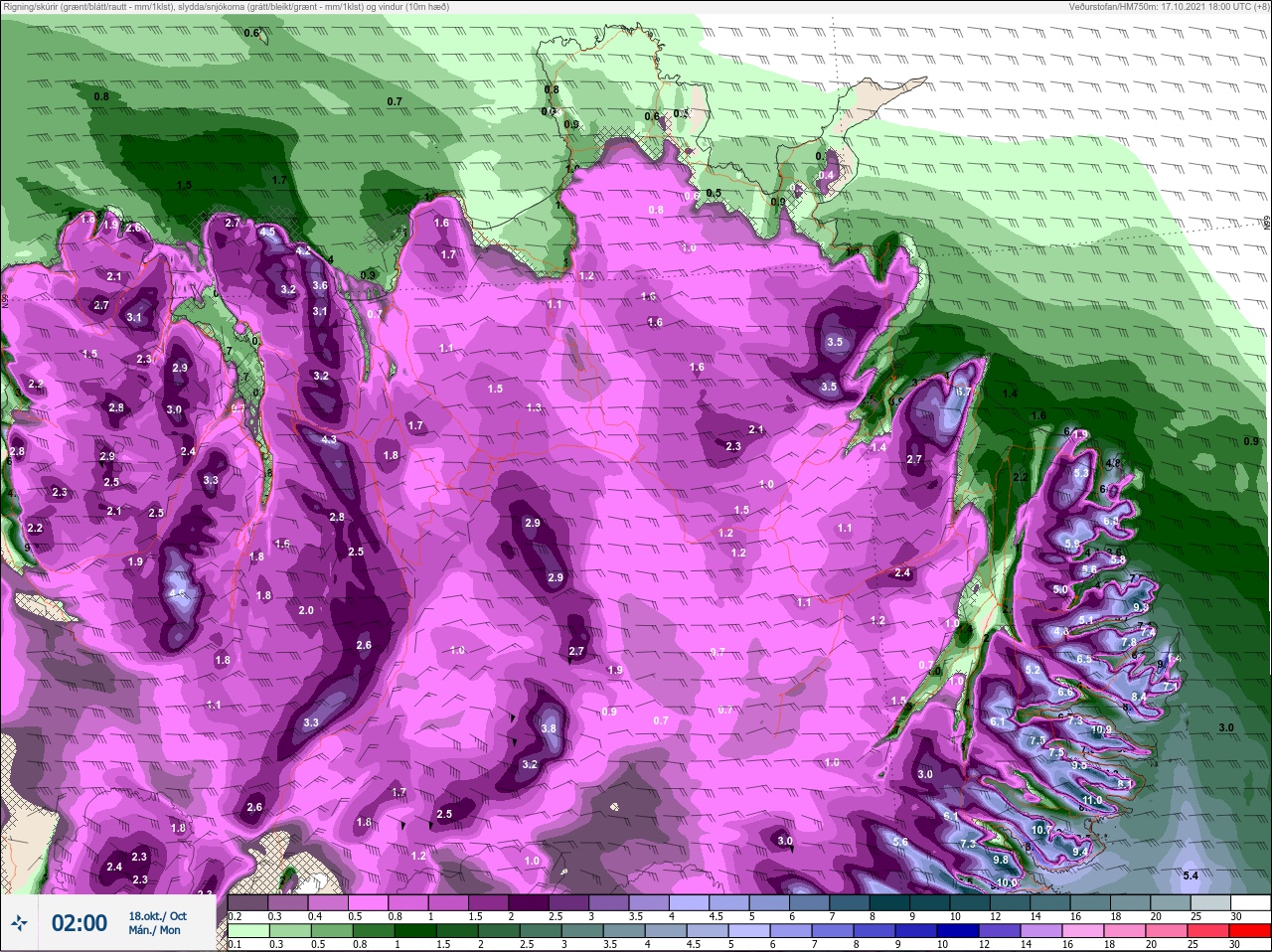Click the 2.0 precipitation value on the map
This screenshot has width=1272, height=952.
point(306,610)
